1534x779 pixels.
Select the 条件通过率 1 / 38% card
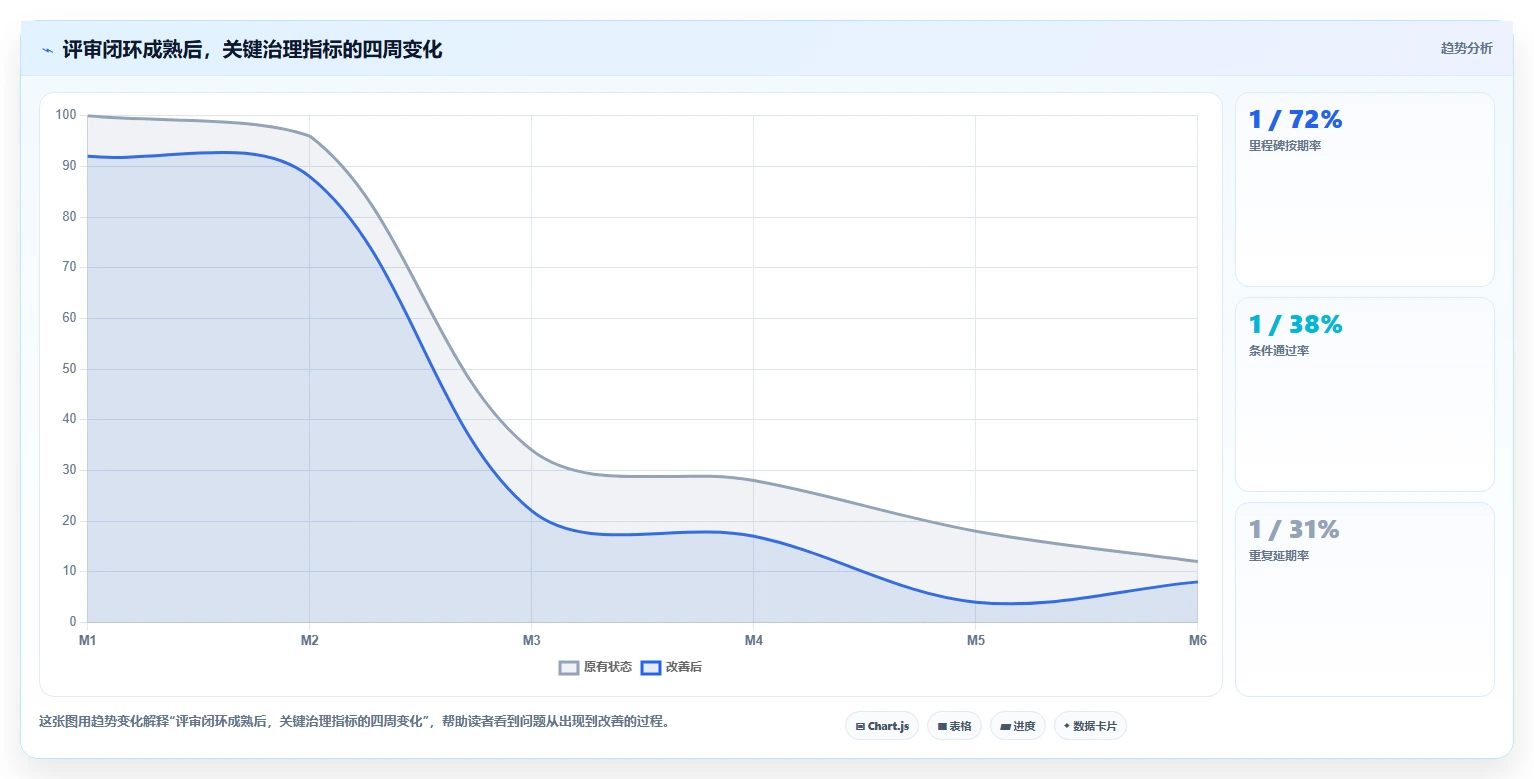click(1364, 394)
